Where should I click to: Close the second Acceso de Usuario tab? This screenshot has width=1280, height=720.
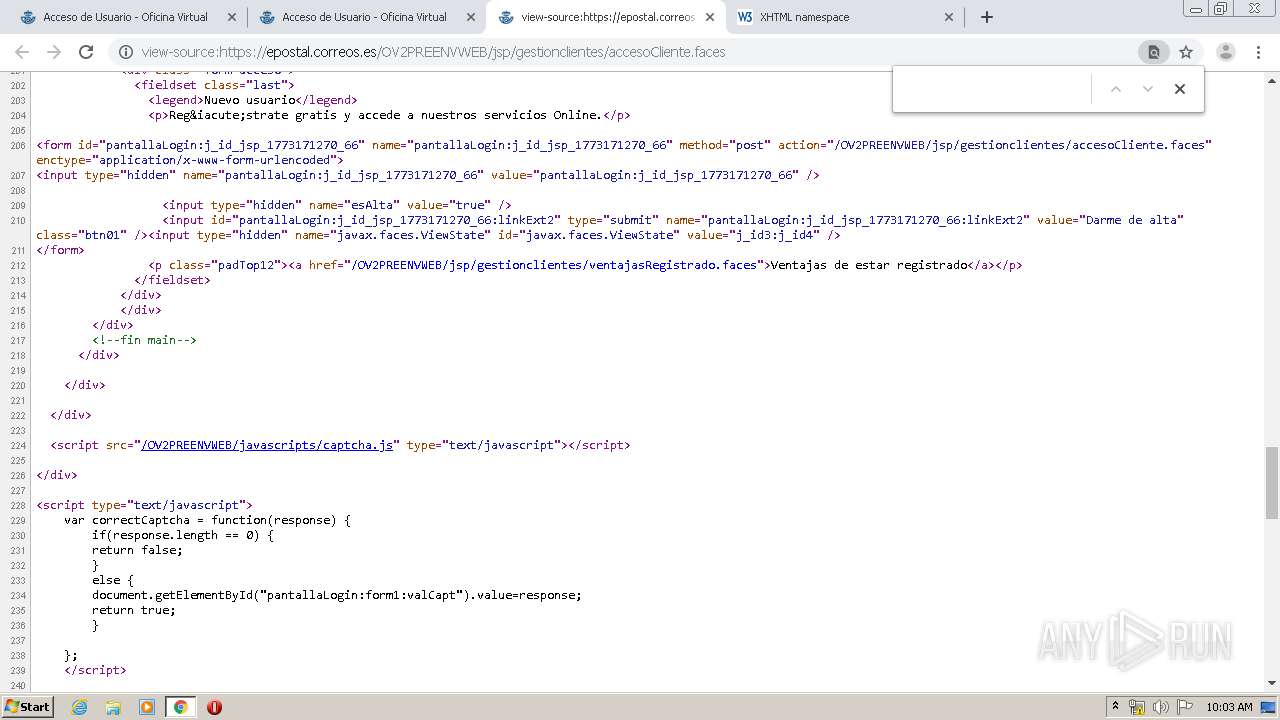(470, 17)
